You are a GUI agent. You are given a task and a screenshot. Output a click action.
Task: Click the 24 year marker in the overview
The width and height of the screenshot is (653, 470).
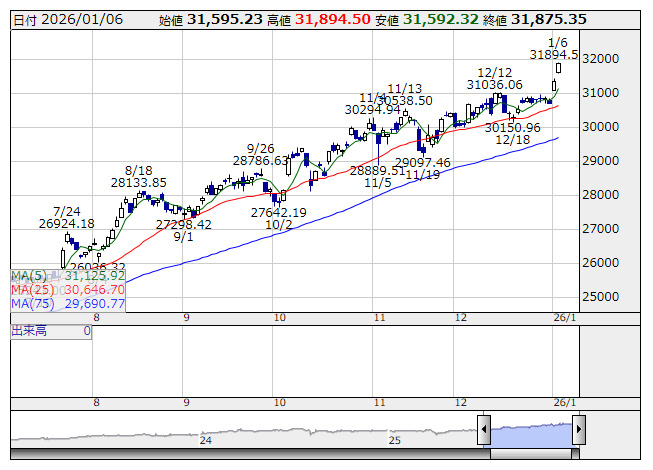pyautogui.click(x=205, y=440)
